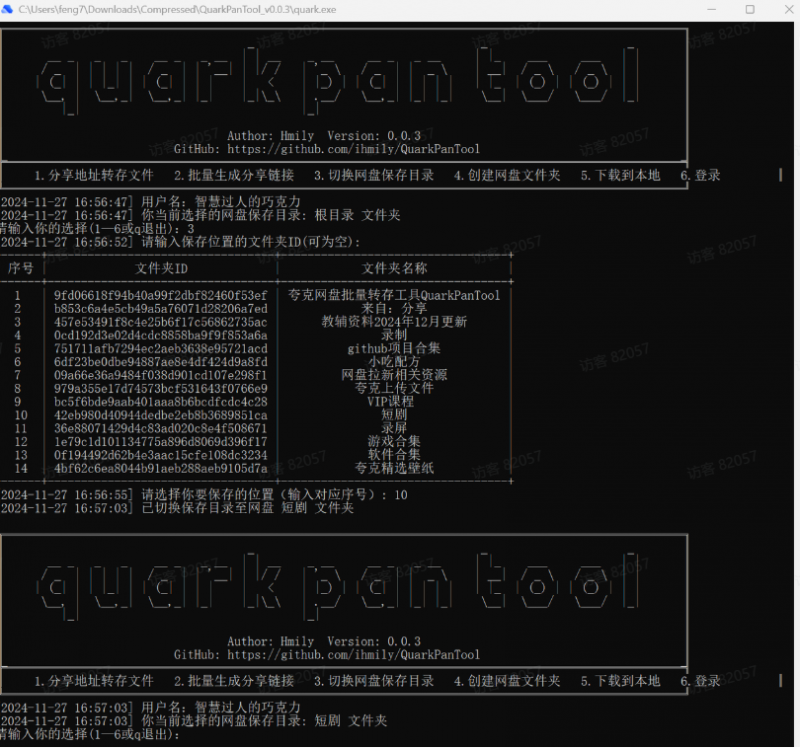
Task: Click folder ID 36e88071429d4c83ad020c8e4f508671
Action: 161,428
